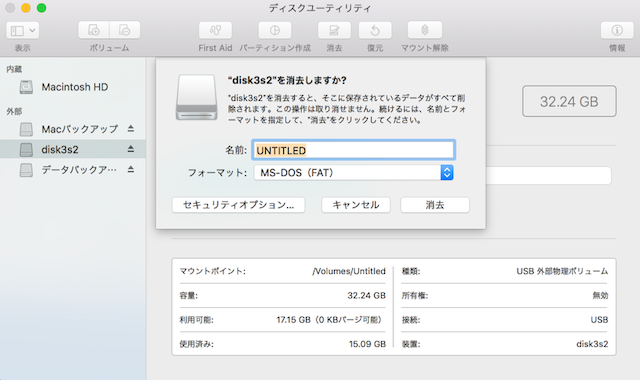Click the USB 外部物理ボリューム type value
Screen dimensions: 640x380
click(x=562, y=271)
